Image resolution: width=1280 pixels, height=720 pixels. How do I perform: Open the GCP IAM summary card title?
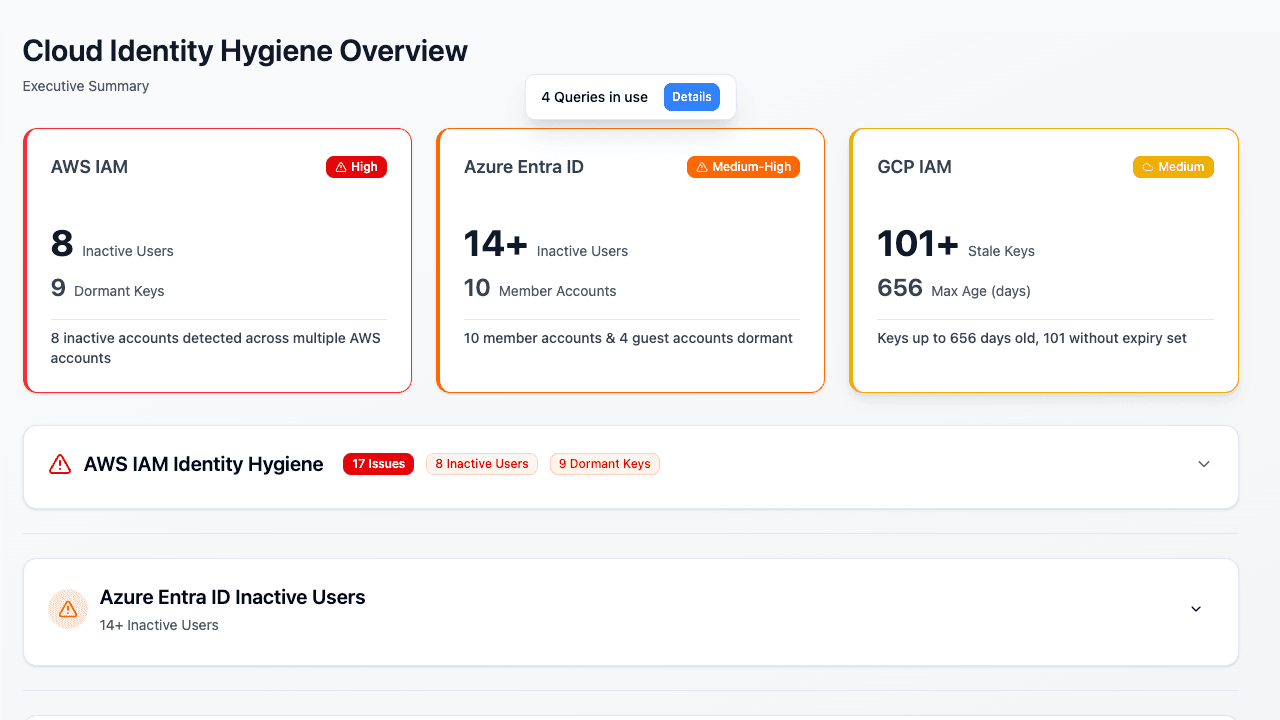(914, 167)
